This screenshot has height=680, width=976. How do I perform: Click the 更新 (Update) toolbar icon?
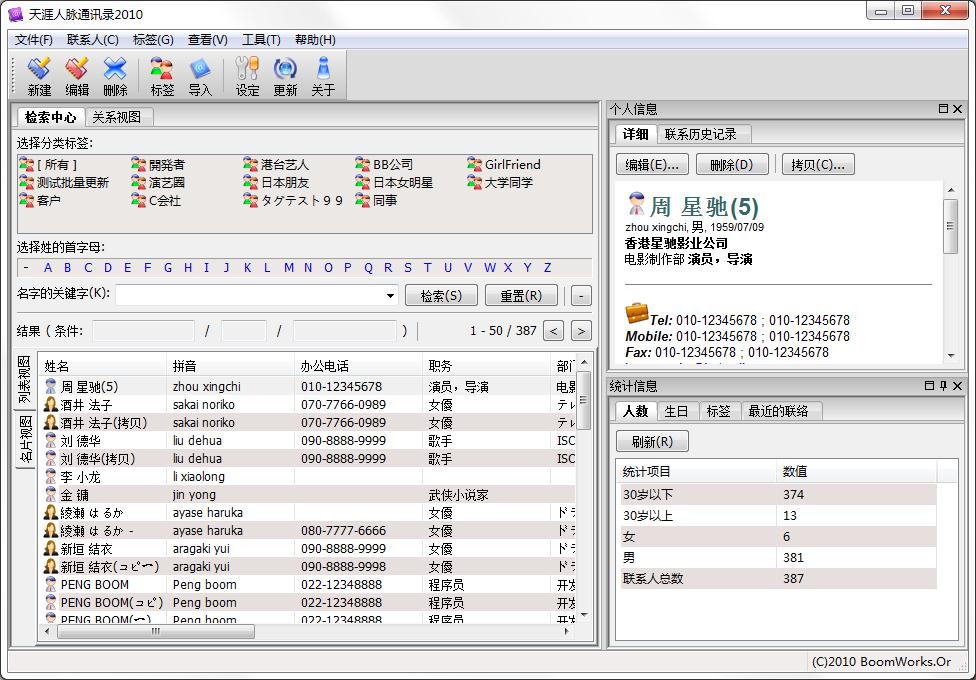(285, 76)
